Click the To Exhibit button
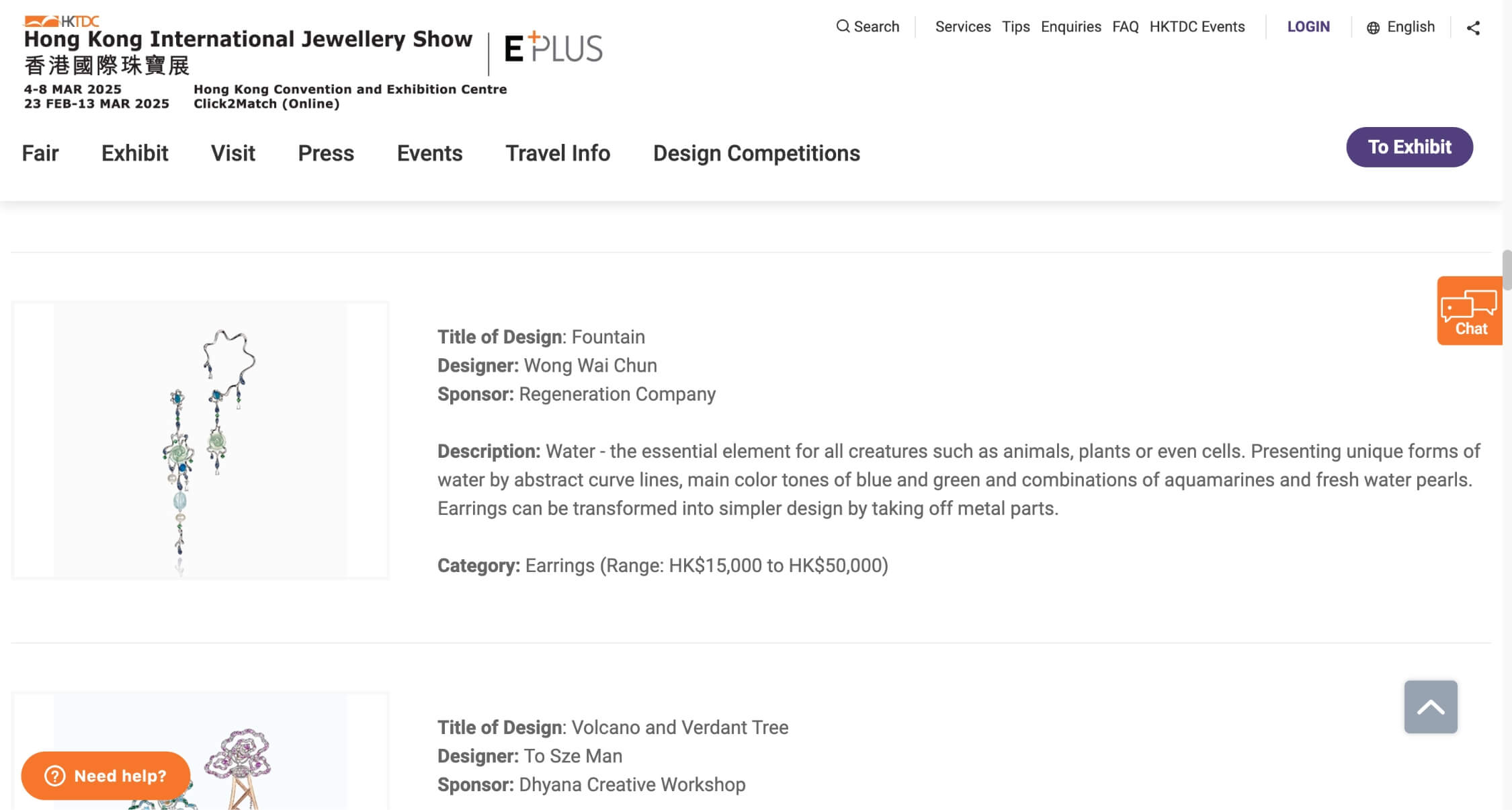 tap(1409, 147)
